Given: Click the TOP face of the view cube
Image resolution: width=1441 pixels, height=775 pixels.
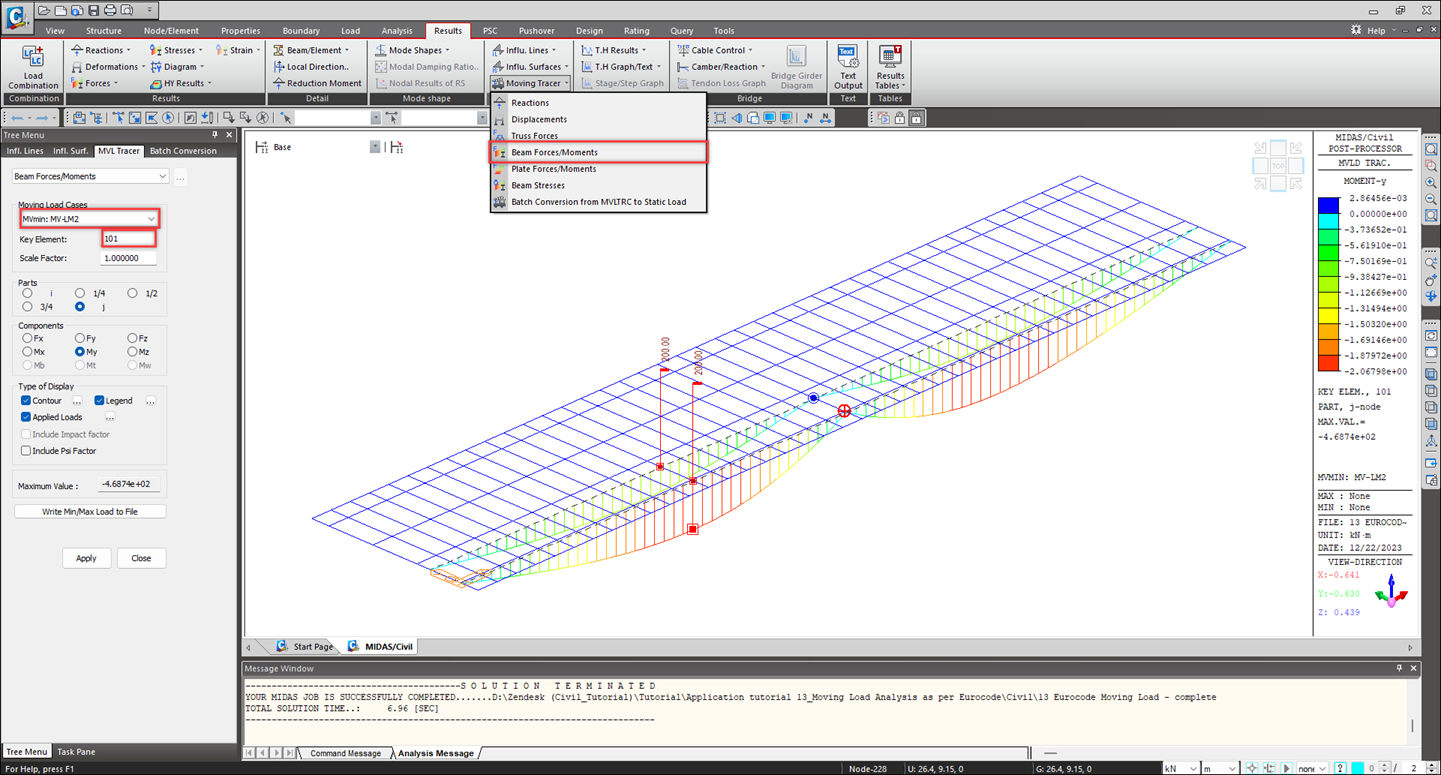Looking at the screenshot, I should (x=1278, y=166).
